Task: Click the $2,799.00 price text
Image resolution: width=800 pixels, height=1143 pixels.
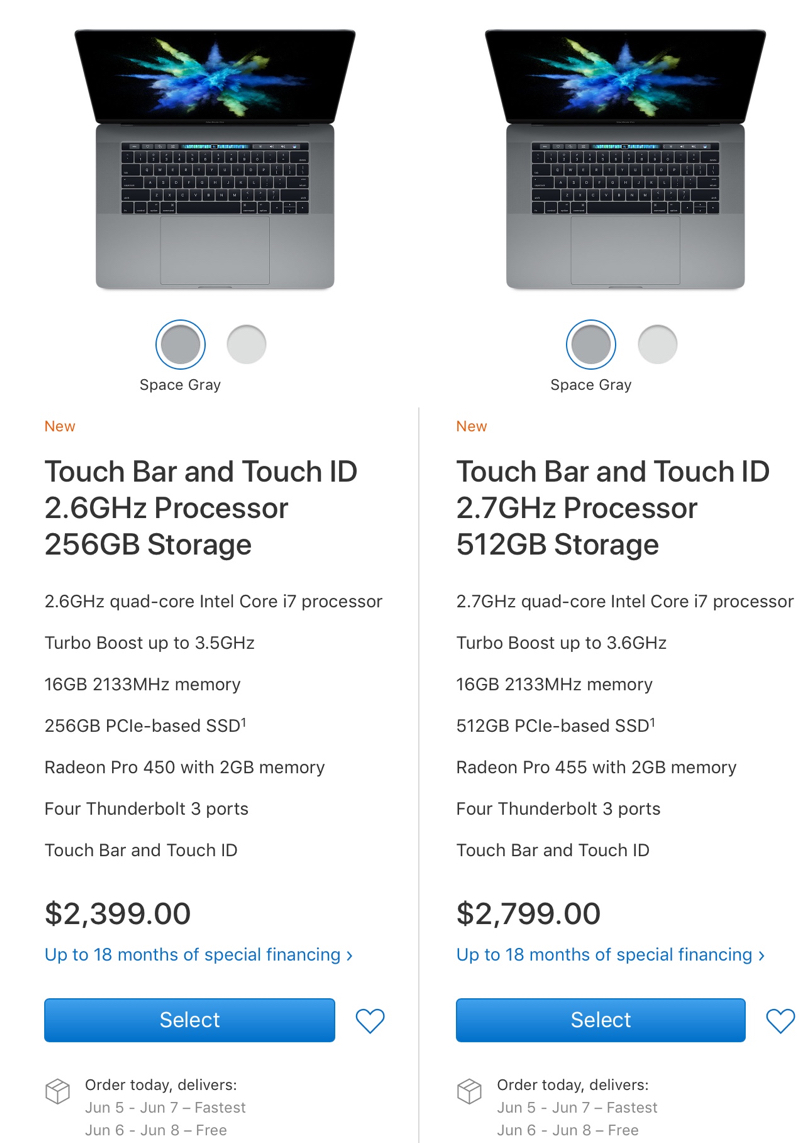Action: [529, 913]
